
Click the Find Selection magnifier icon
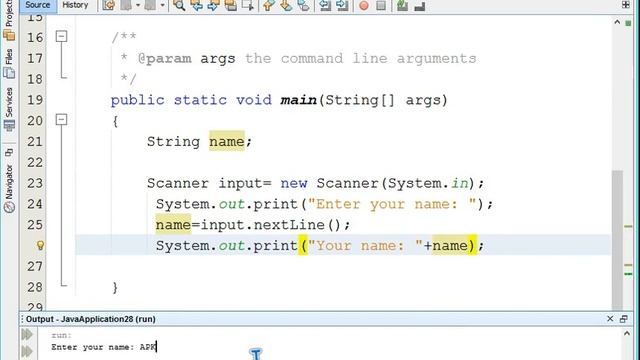point(179,5)
